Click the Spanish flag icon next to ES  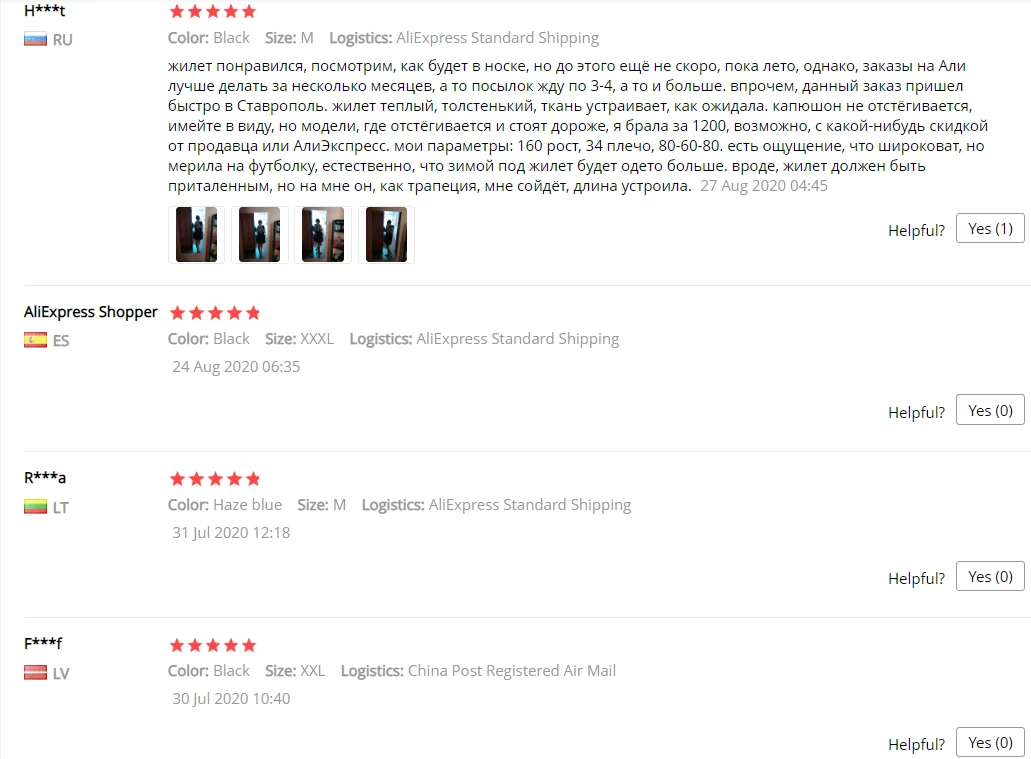(35, 340)
